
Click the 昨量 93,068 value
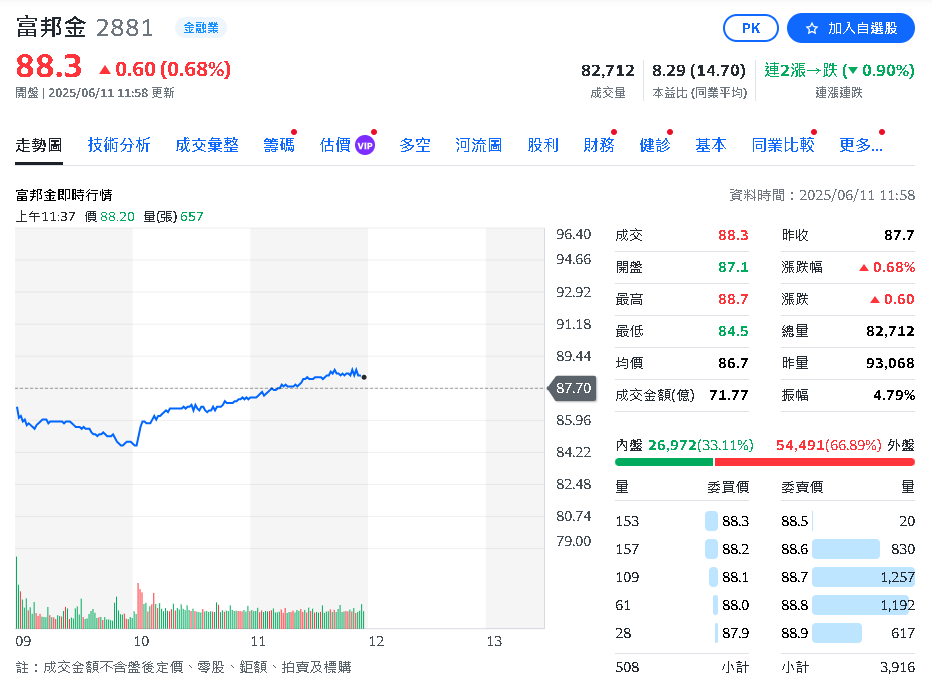click(890, 363)
